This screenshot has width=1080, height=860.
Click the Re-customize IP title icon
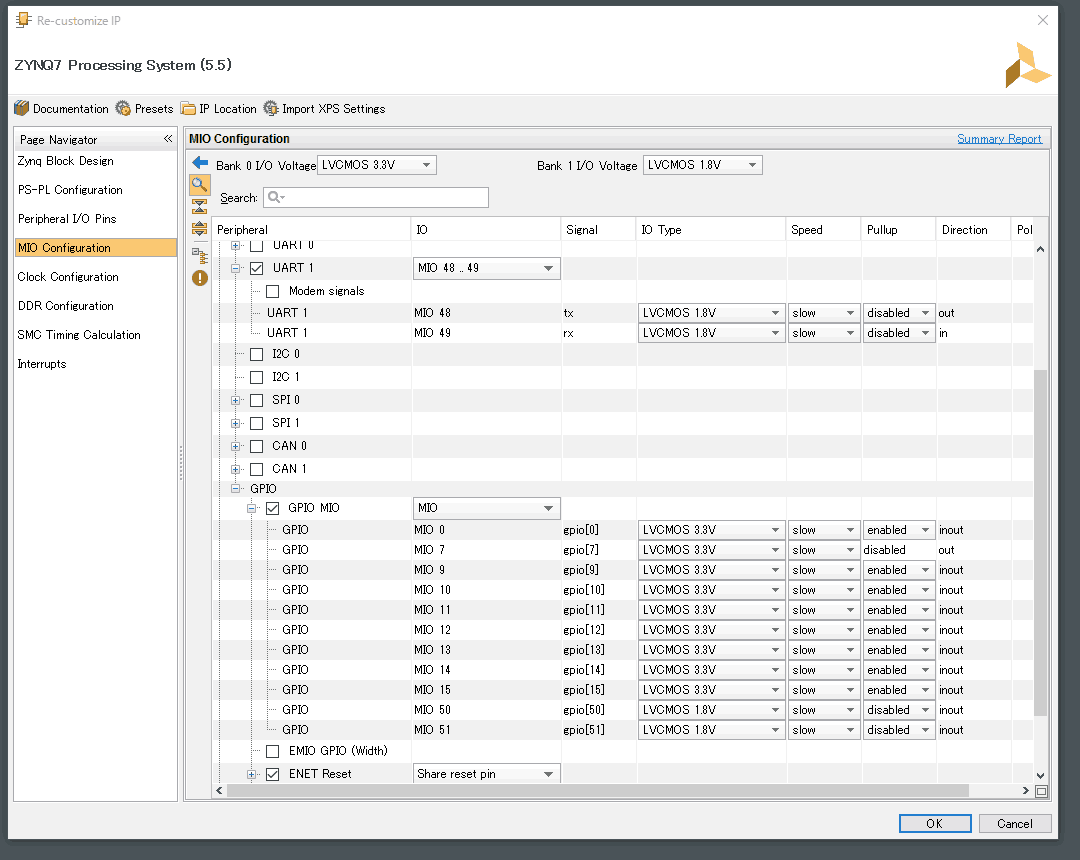pyautogui.click(x=23, y=20)
